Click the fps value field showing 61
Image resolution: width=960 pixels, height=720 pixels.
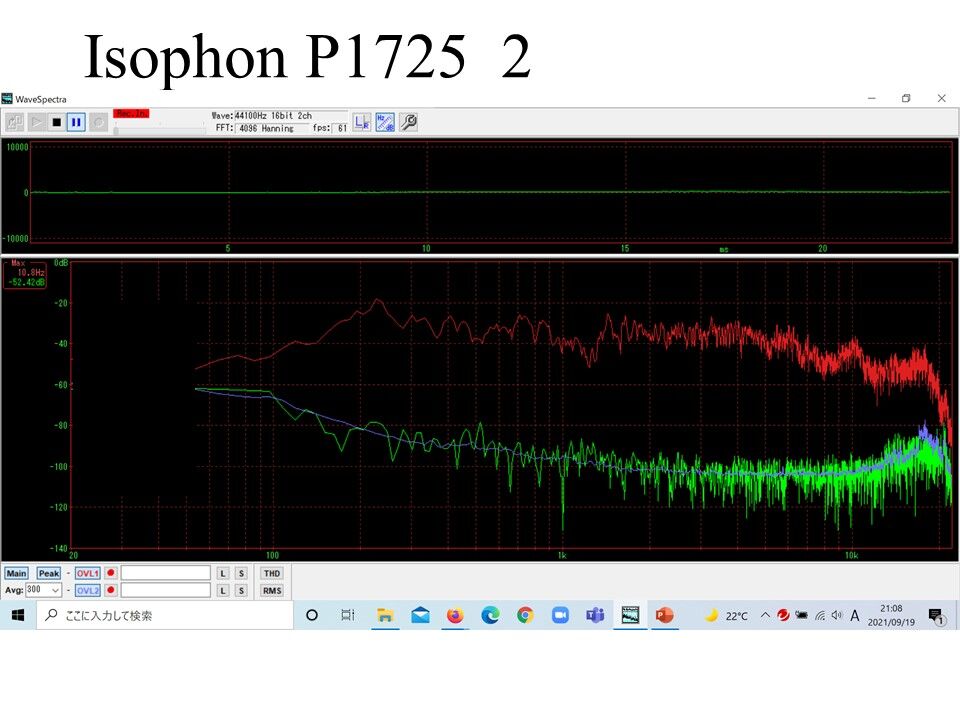[342, 129]
